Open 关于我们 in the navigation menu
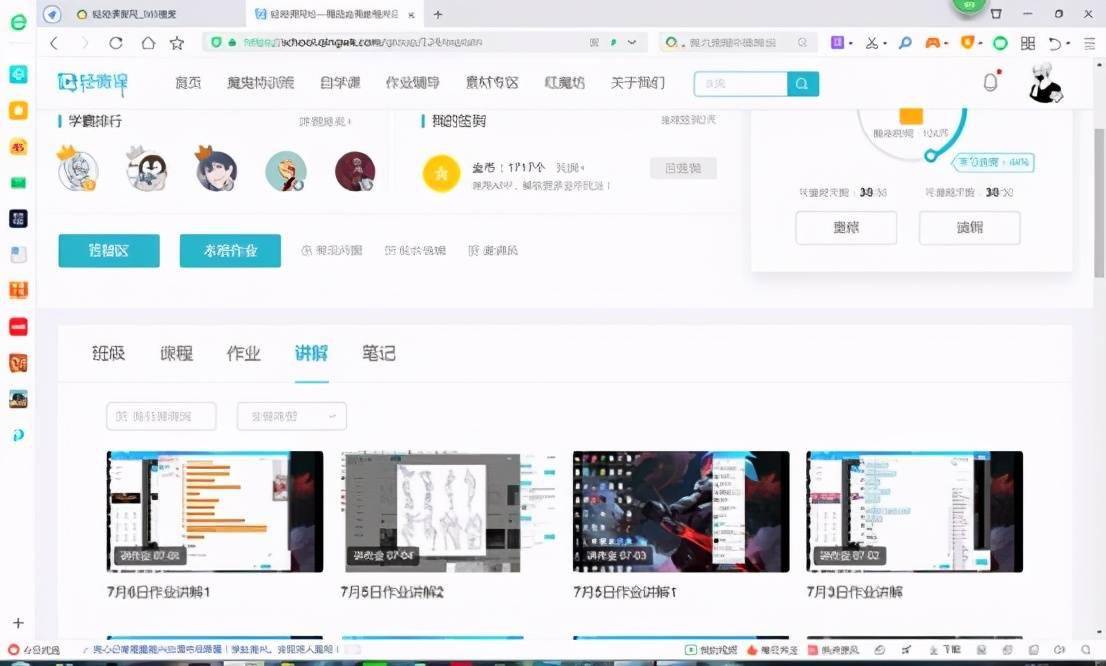The height and width of the screenshot is (666, 1106). tap(637, 83)
